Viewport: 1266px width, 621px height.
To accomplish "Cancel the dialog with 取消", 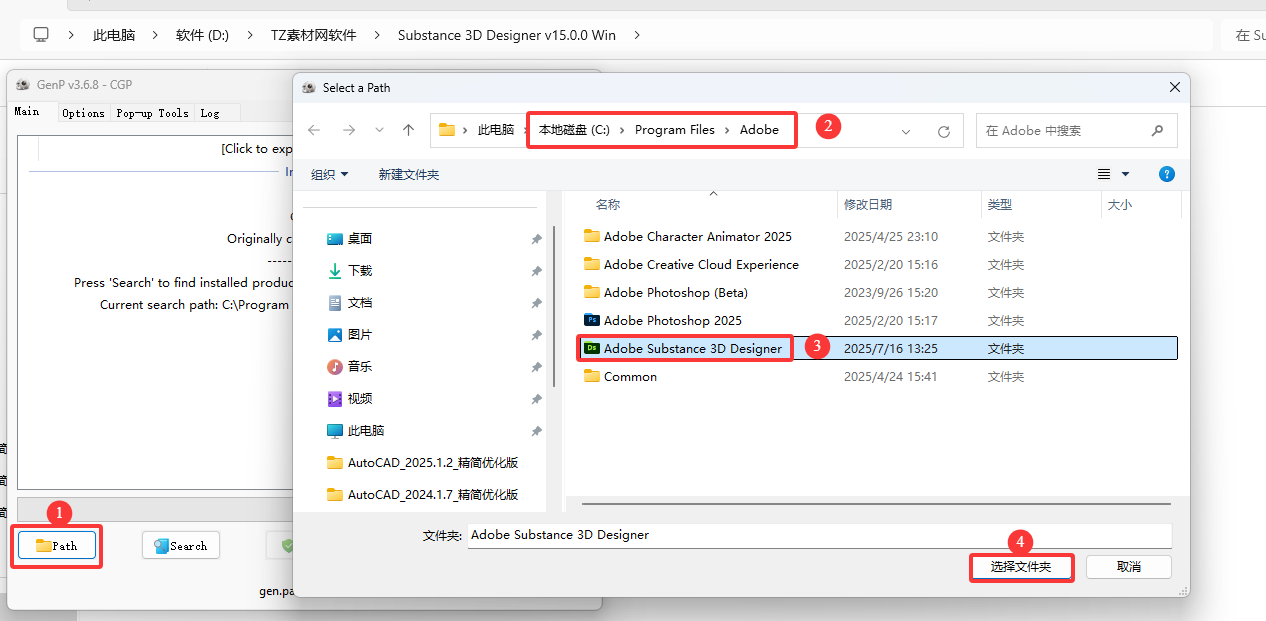I will [x=1129, y=567].
